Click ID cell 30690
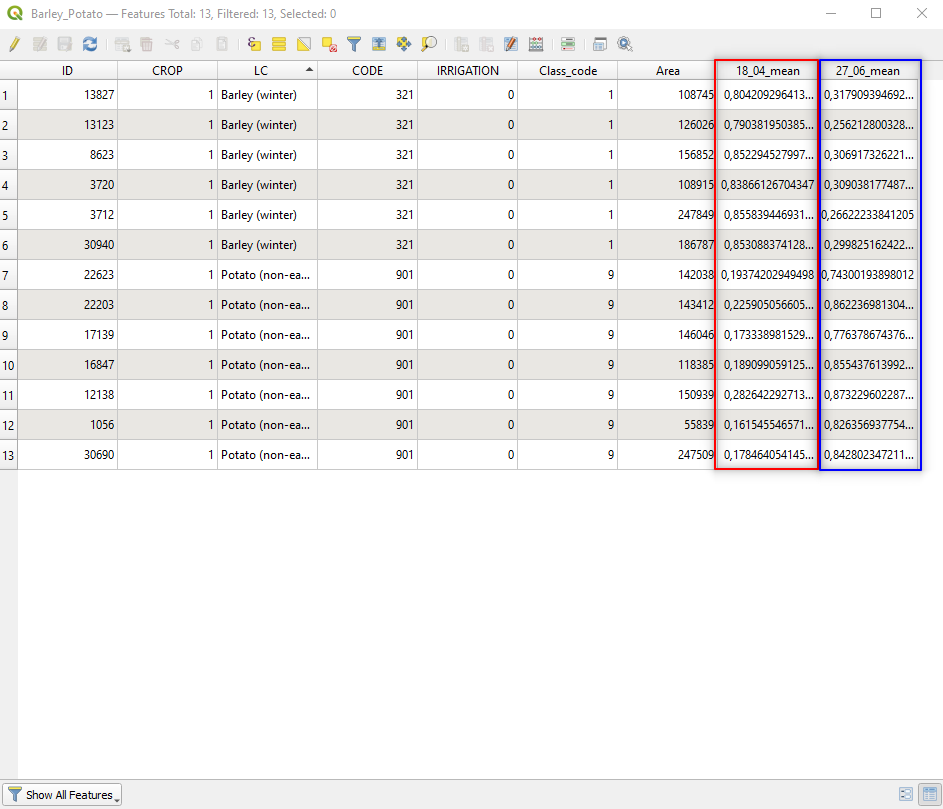The height and width of the screenshot is (809, 943). coord(67,455)
